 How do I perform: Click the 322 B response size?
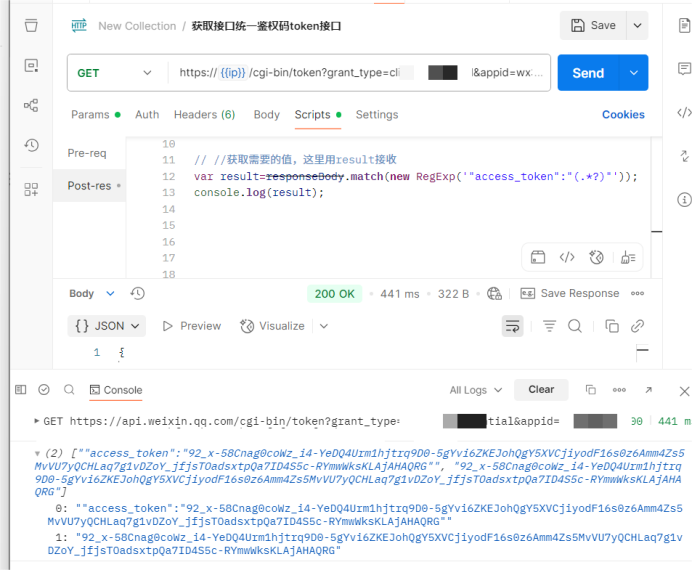coord(453,294)
